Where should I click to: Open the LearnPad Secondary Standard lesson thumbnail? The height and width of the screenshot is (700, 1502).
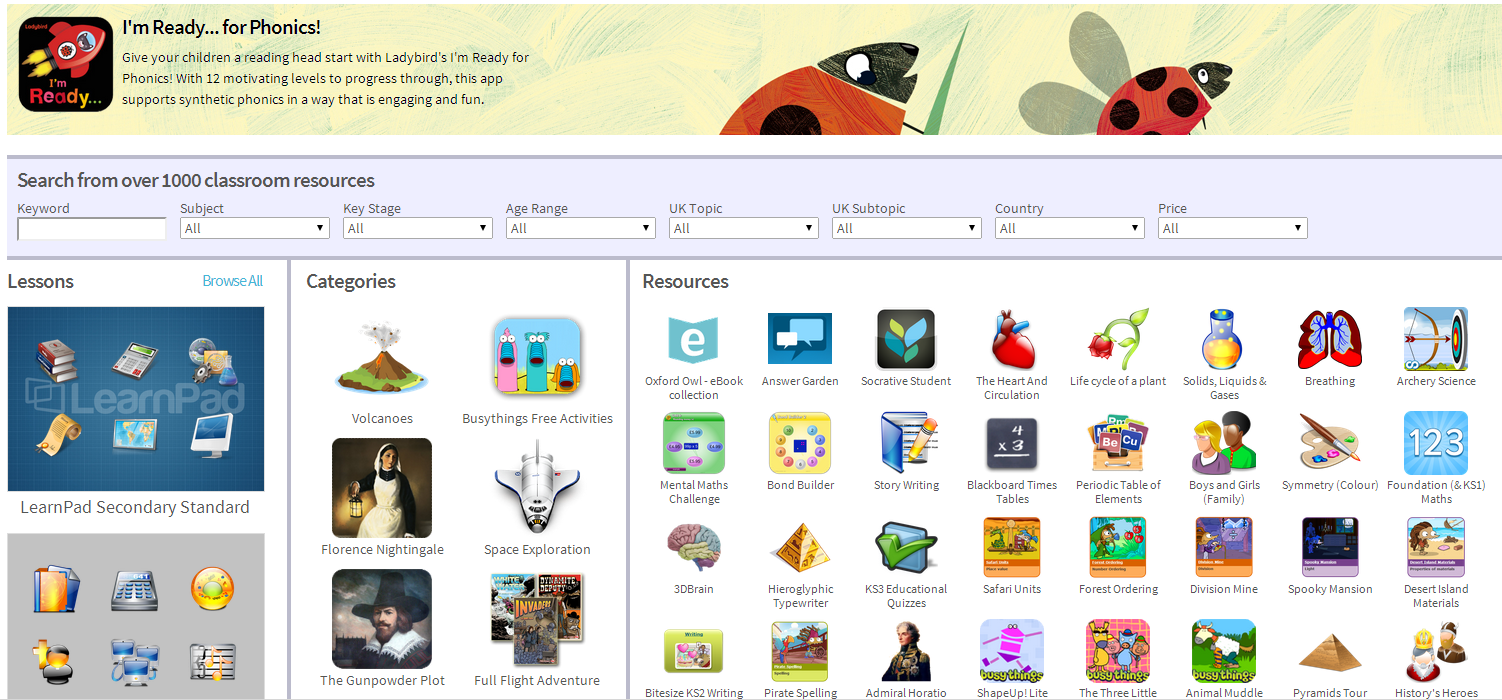click(x=136, y=399)
